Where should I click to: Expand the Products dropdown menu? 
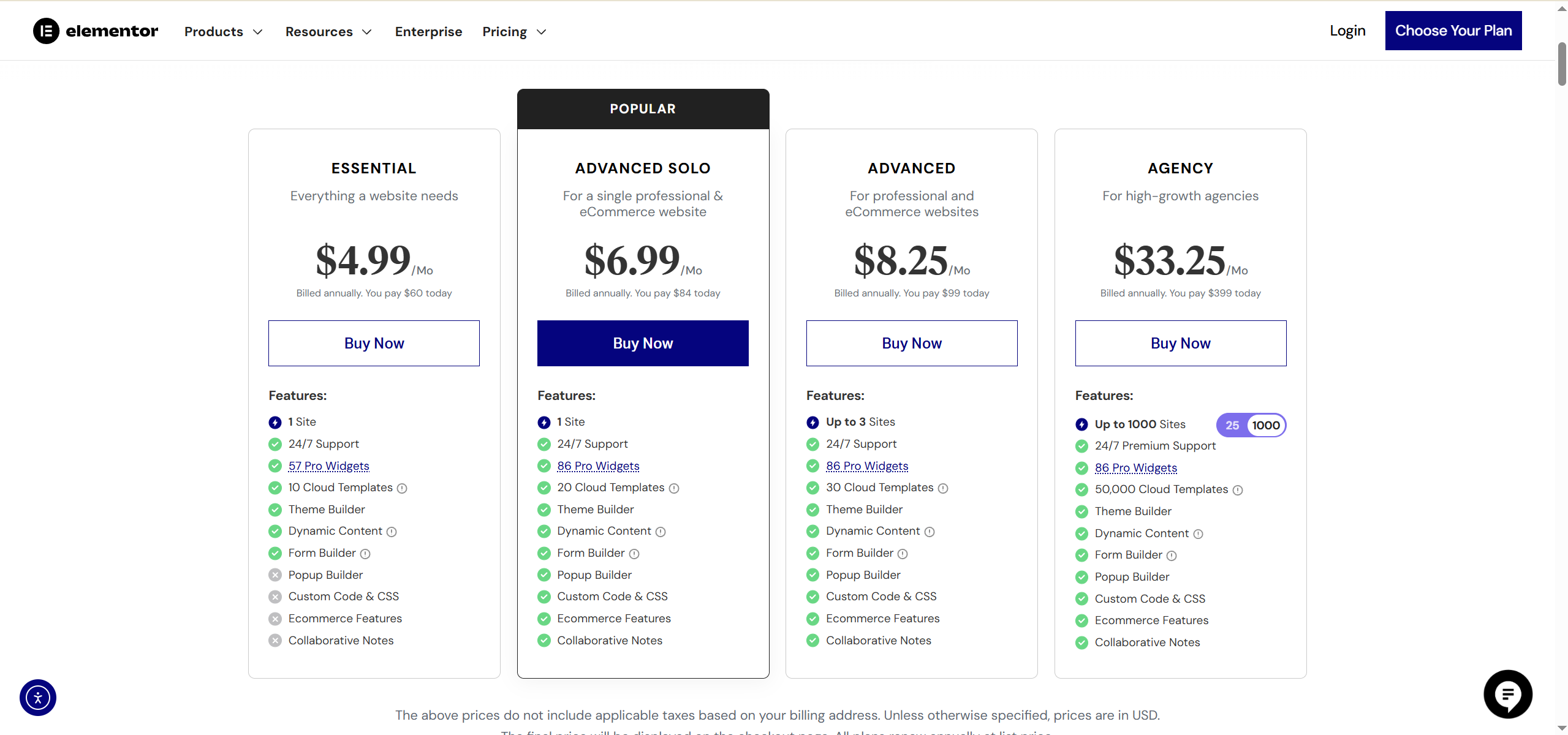(223, 32)
